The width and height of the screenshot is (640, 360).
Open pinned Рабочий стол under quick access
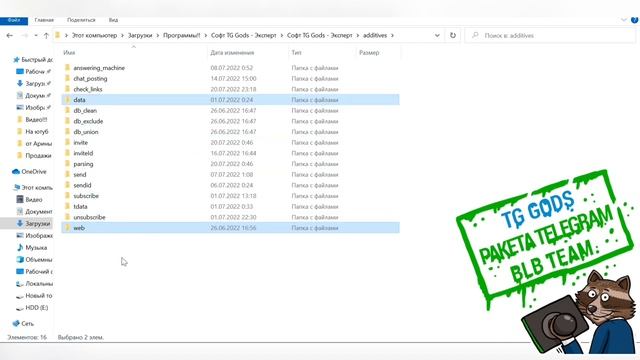(35, 71)
